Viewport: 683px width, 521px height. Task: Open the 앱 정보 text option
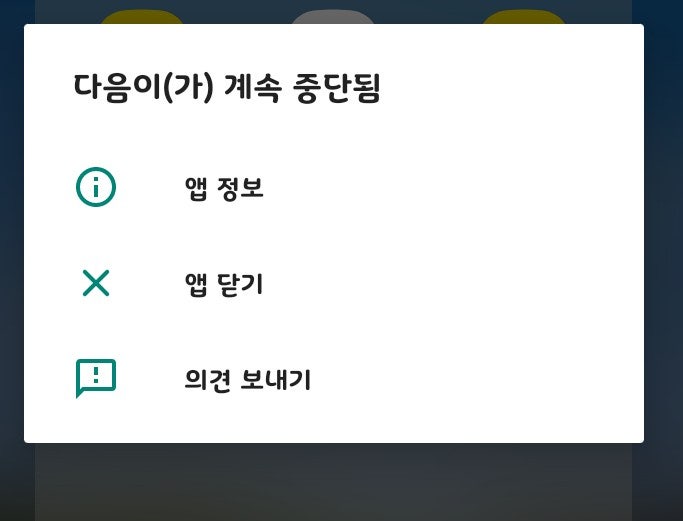[x=224, y=188]
